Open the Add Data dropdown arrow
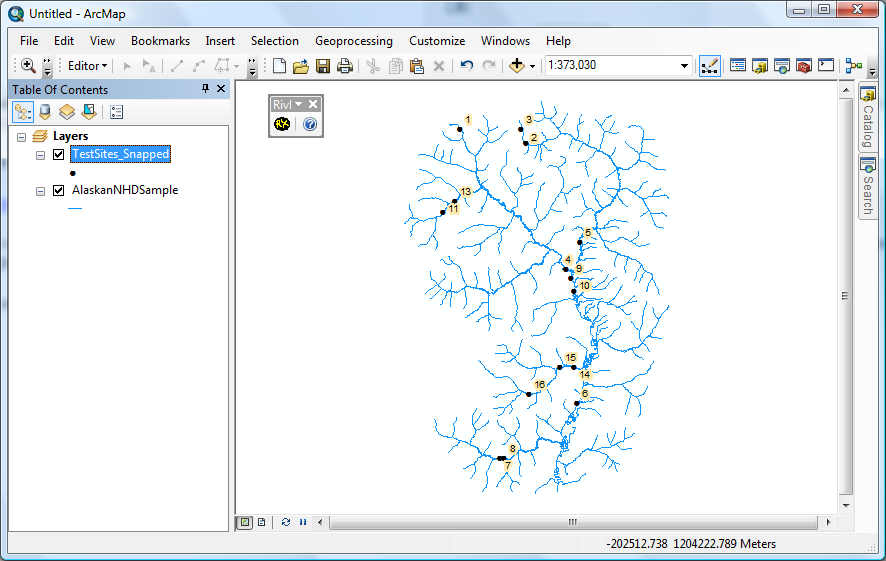The height and width of the screenshot is (561, 886). pyautogui.click(x=532, y=67)
